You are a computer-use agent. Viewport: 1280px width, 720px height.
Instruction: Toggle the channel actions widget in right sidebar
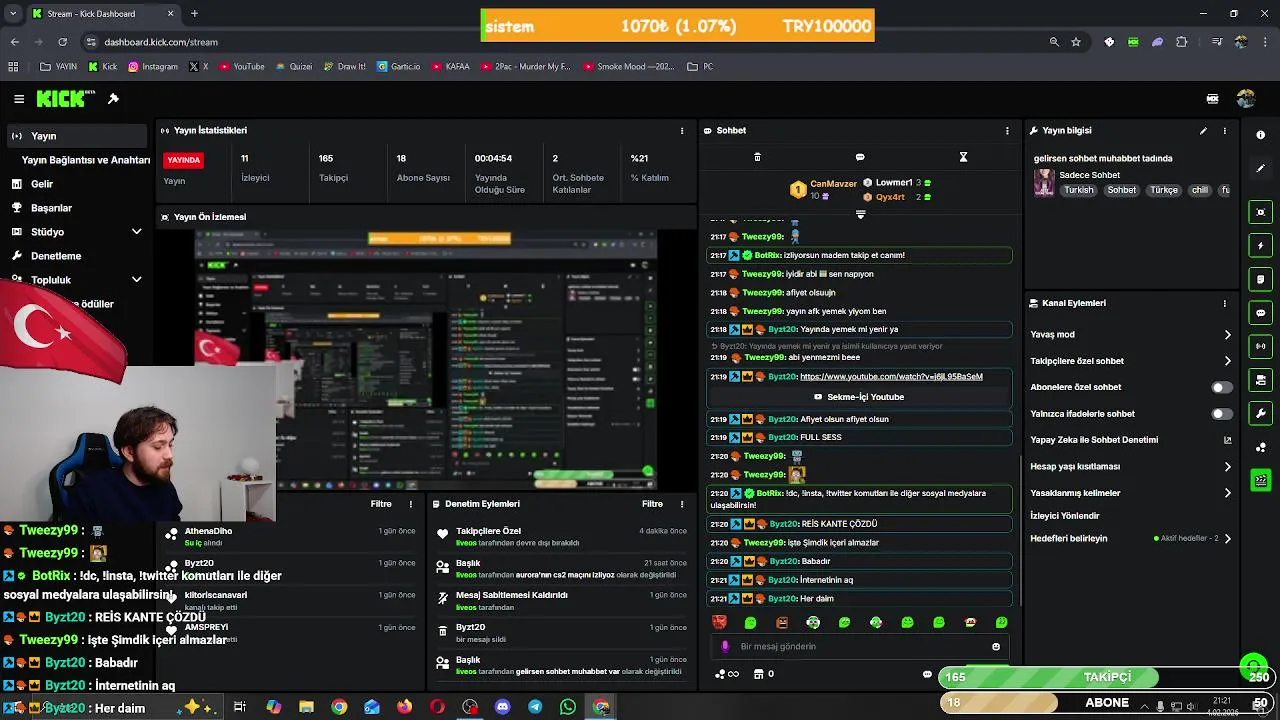click(1260, 380)
